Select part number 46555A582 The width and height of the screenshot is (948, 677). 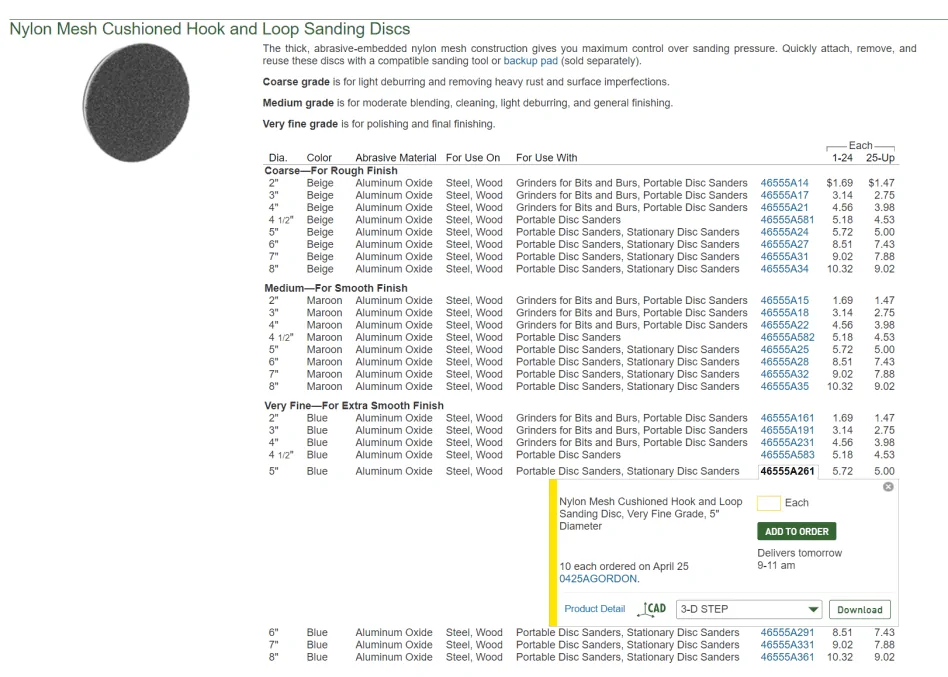pos(787,337)
